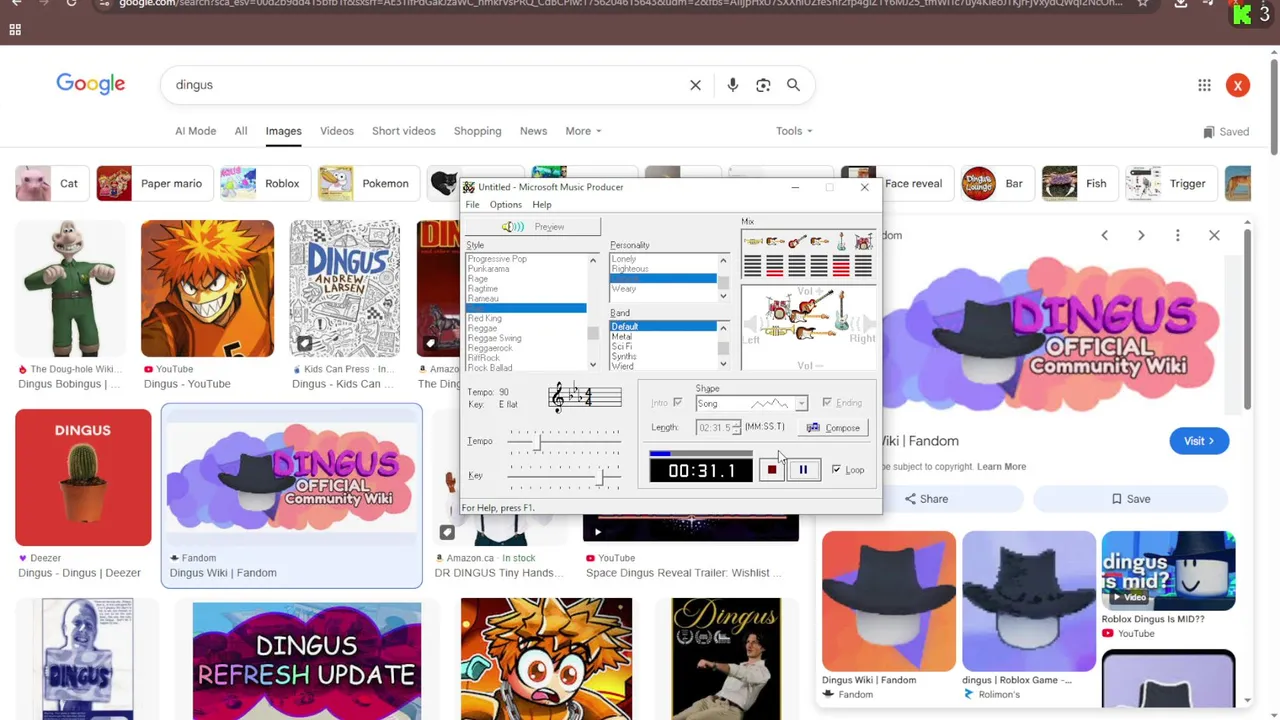Open Dingus cactus Deezer thumbnail
Viewport: 1280px width, 720px height.
coord(83,477)
